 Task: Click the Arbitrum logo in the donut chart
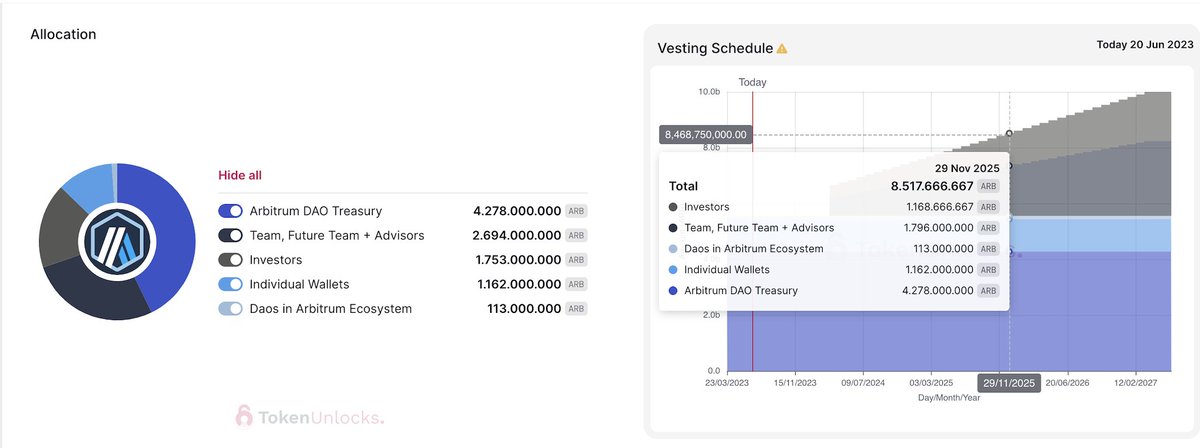point(117,242)
